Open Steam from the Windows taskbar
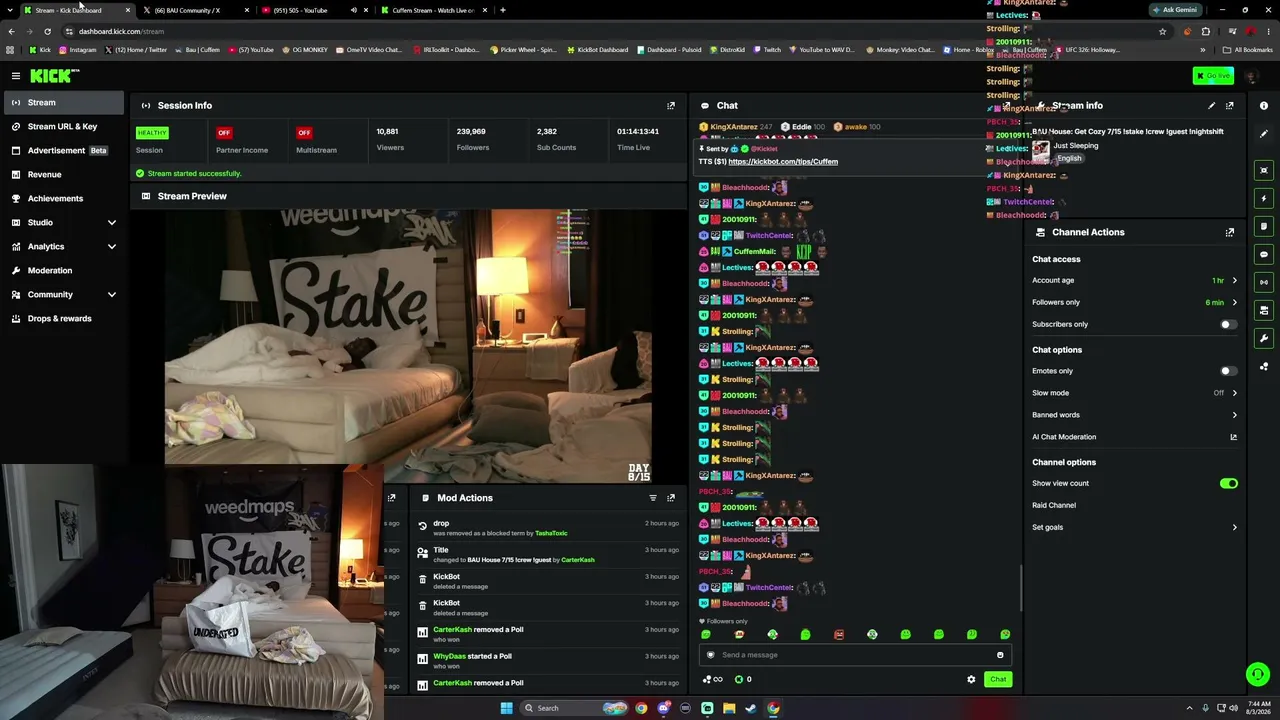 pos(751,708)
